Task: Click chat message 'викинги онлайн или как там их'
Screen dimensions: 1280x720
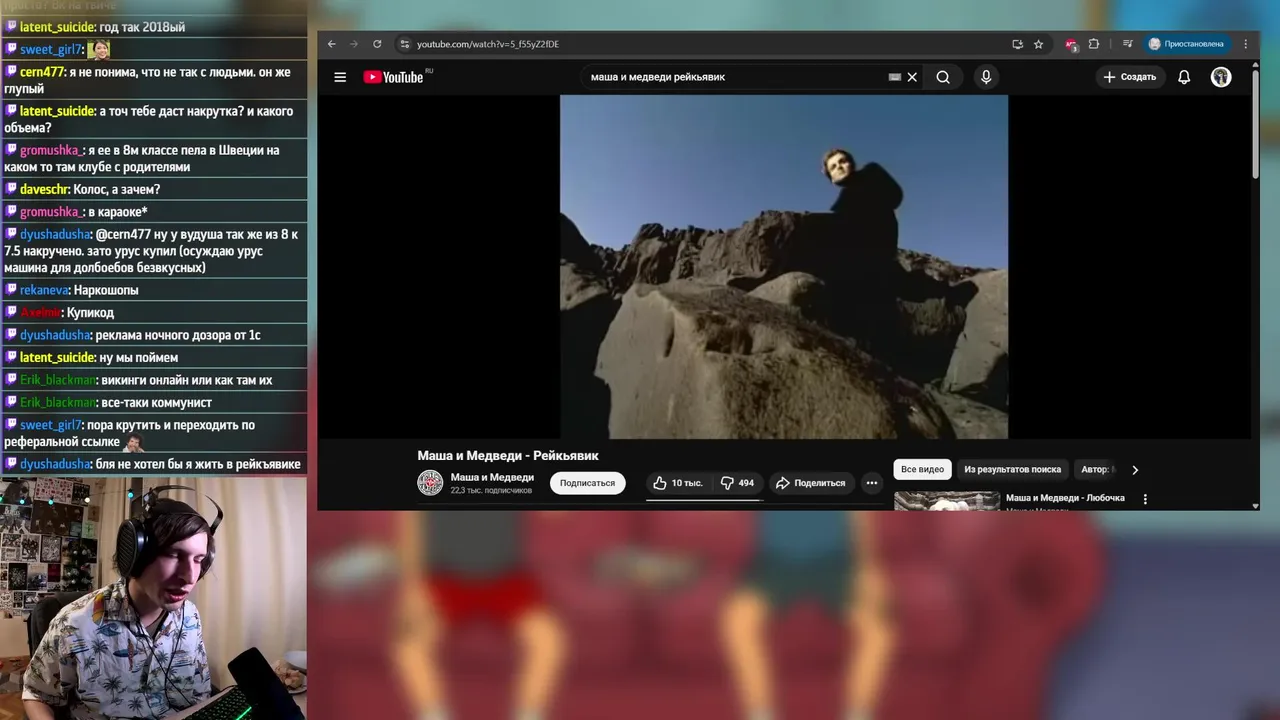Action: coord(186,380)
